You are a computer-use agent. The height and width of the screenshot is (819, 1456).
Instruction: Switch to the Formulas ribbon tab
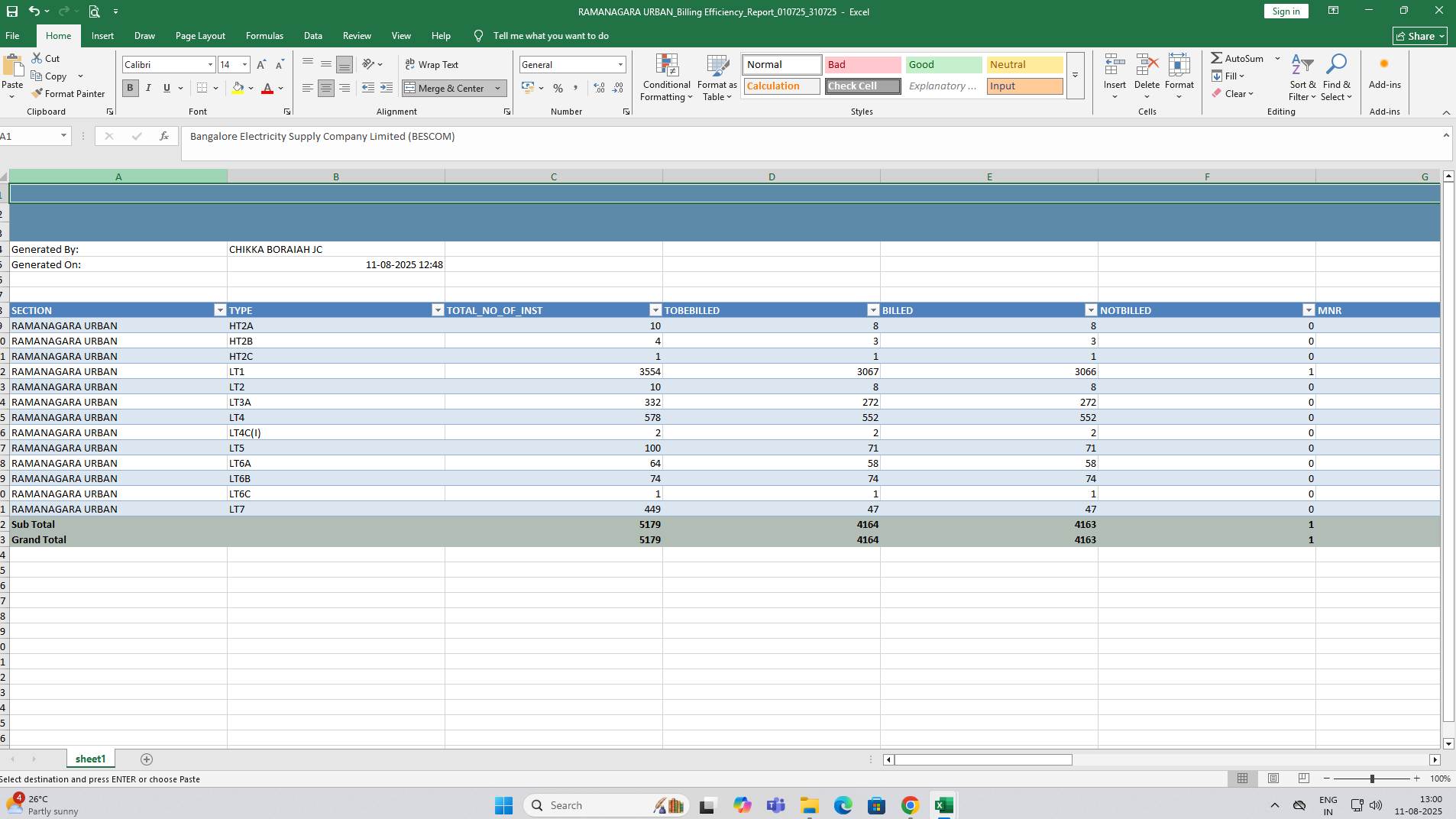pyautogui.click(x=264, y=36)
